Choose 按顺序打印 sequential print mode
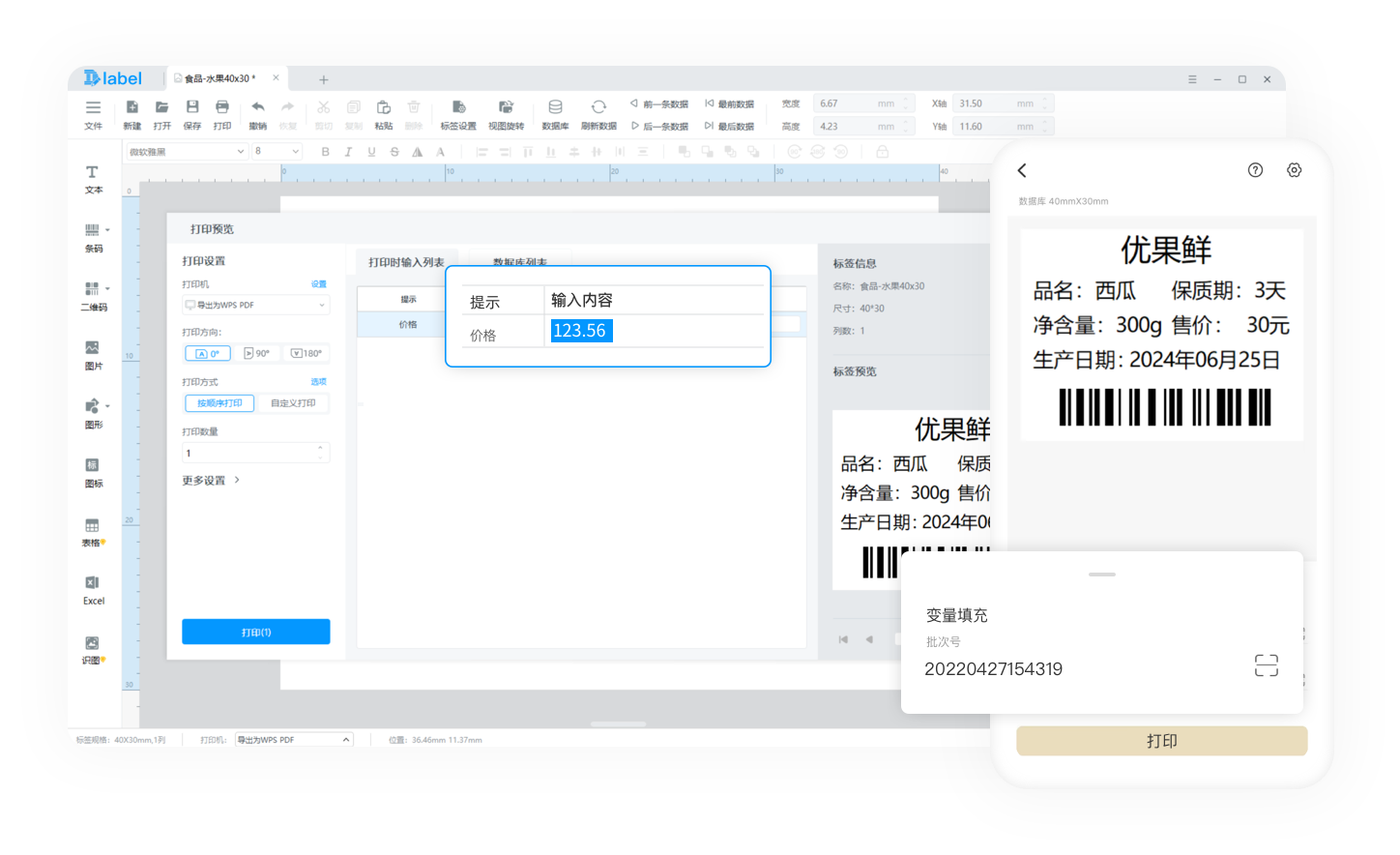1400x855 pixels. point(219,403)
